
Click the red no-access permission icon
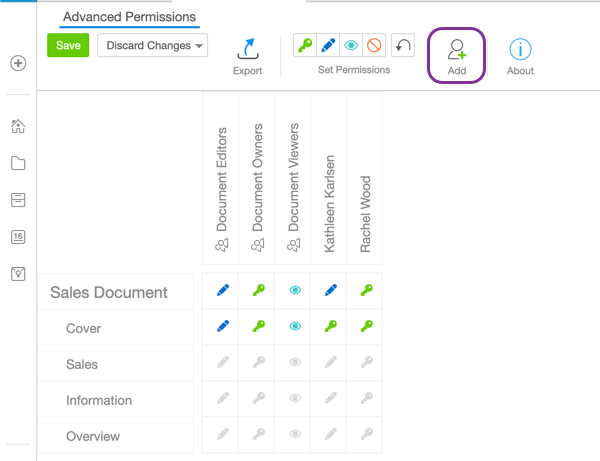[375, 45]
